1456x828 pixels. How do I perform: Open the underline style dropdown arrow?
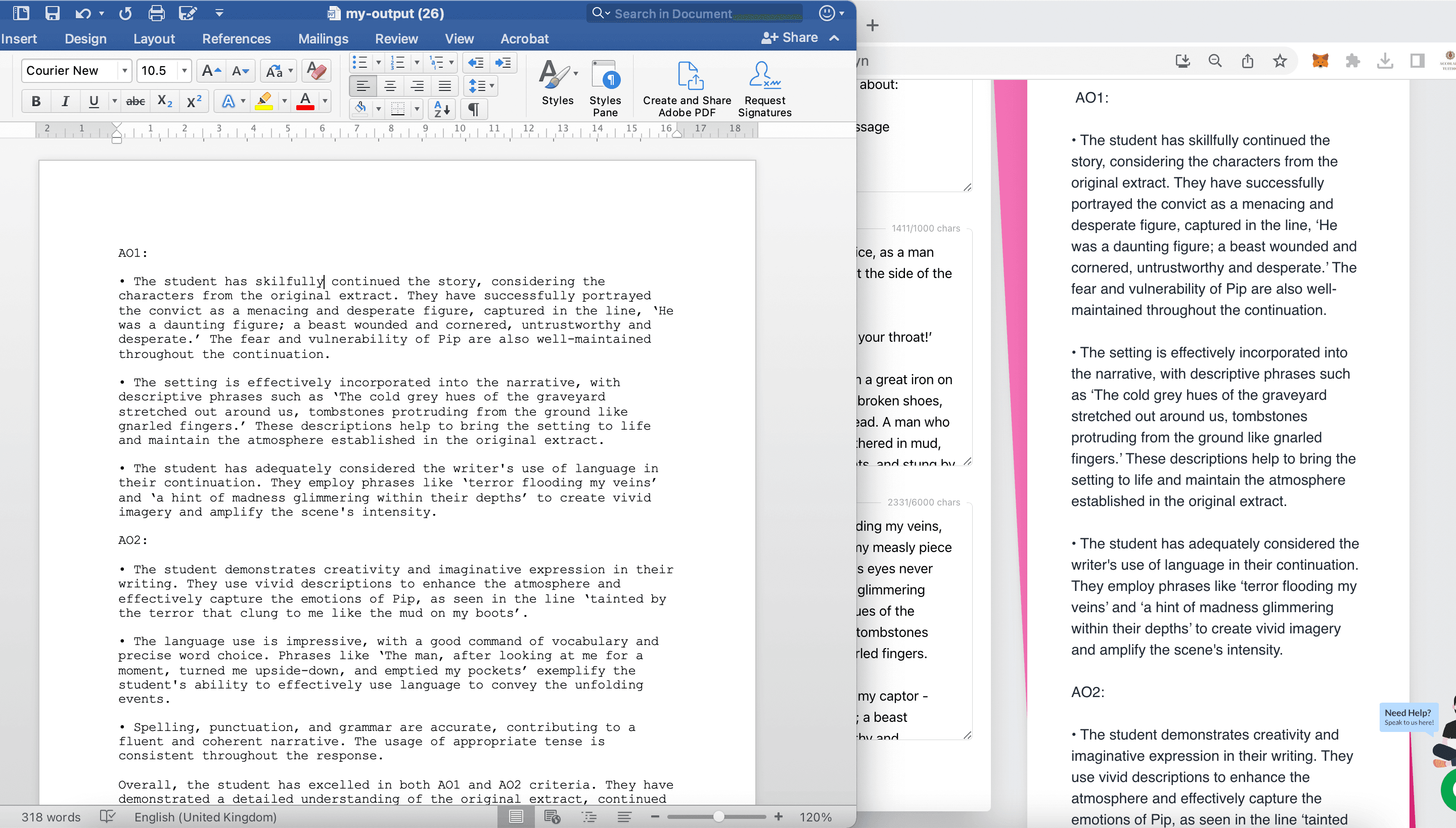[114, 101]
